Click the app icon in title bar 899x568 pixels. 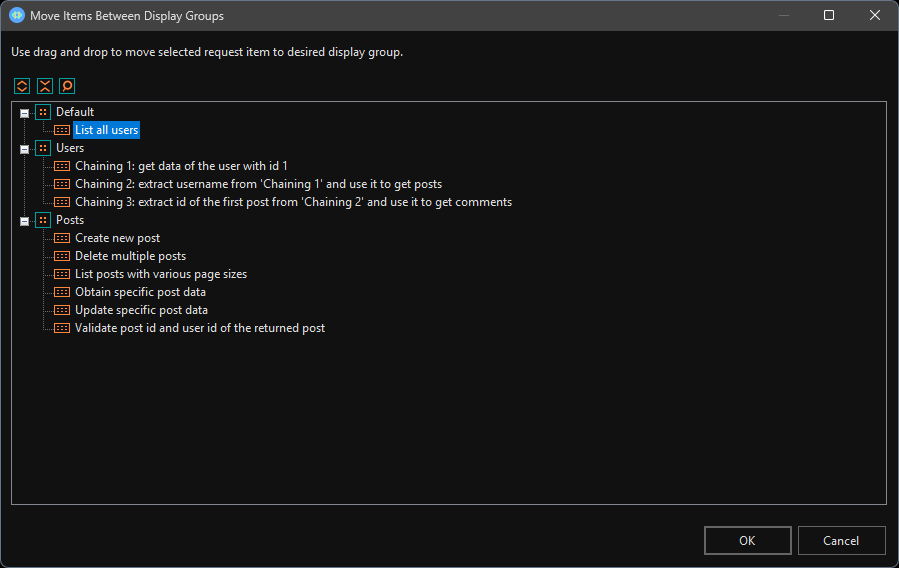click(x=17, y=15)
